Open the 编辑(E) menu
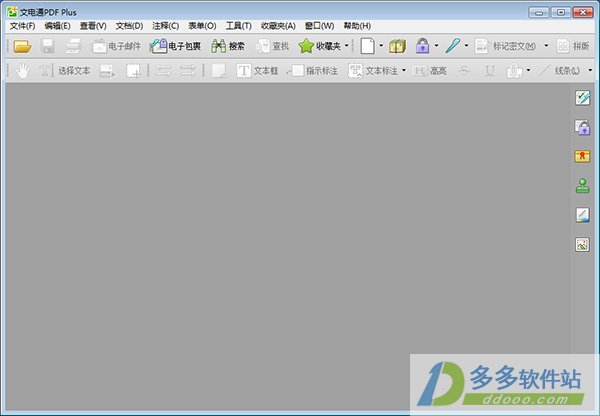 pyautogui.click(x=57, y=26)
